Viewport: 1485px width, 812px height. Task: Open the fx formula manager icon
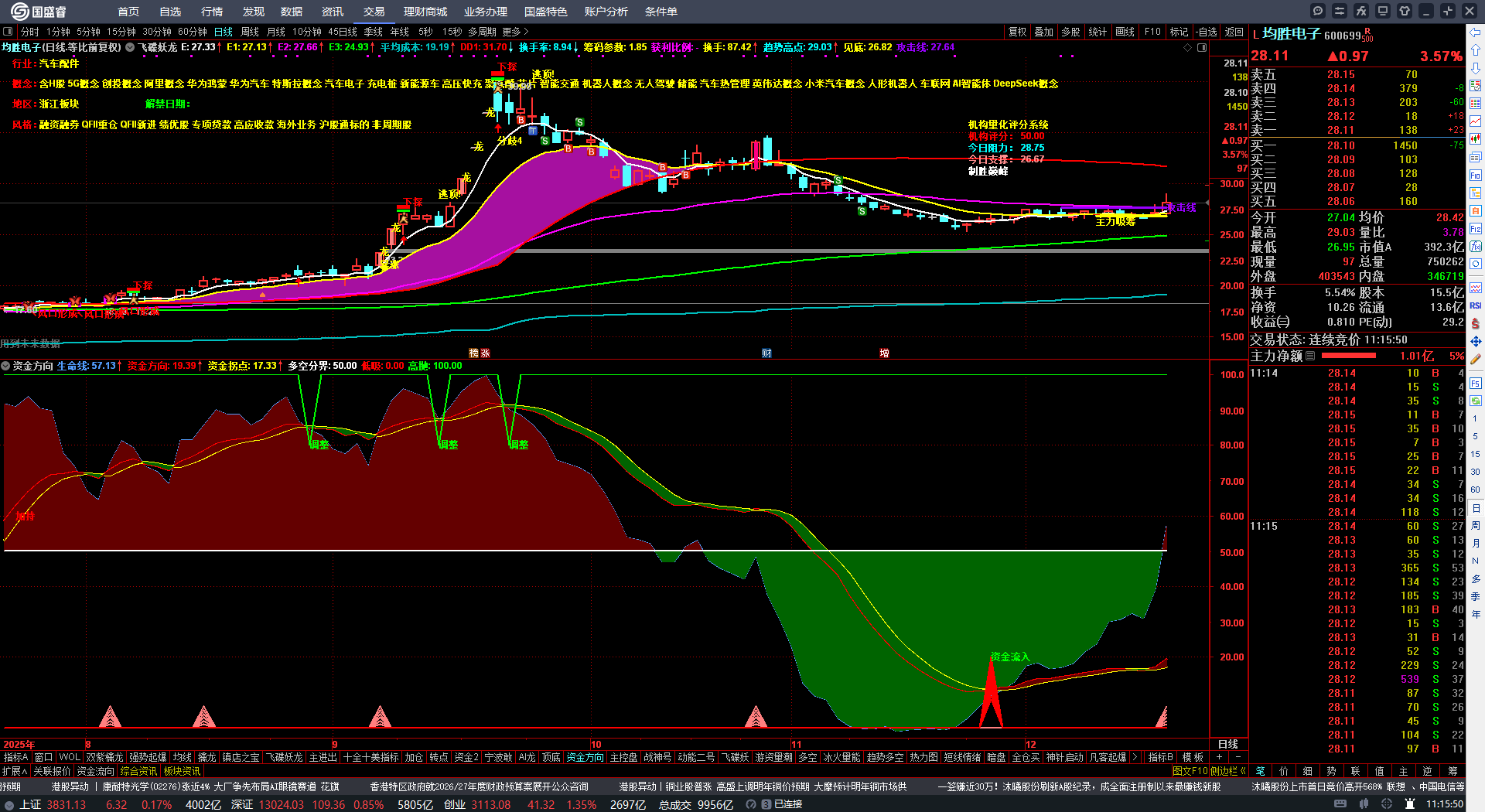[x=1361, y=11]
